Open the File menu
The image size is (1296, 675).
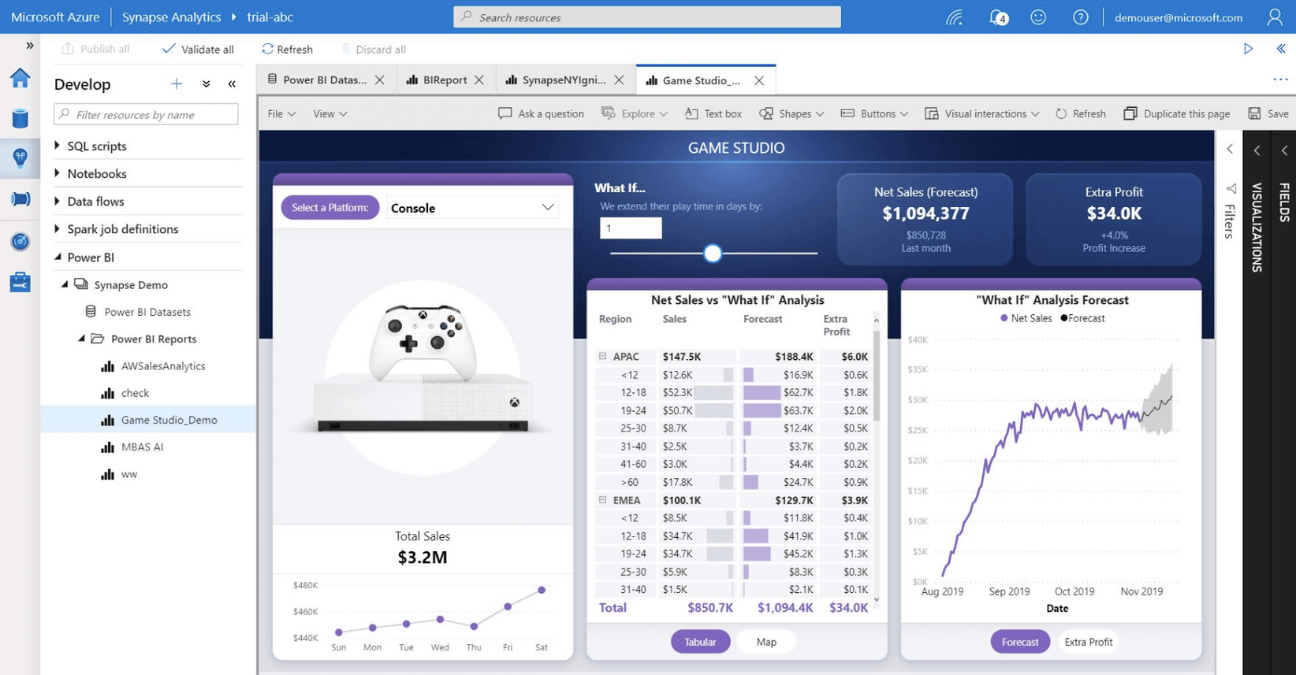tap(281, 114)
